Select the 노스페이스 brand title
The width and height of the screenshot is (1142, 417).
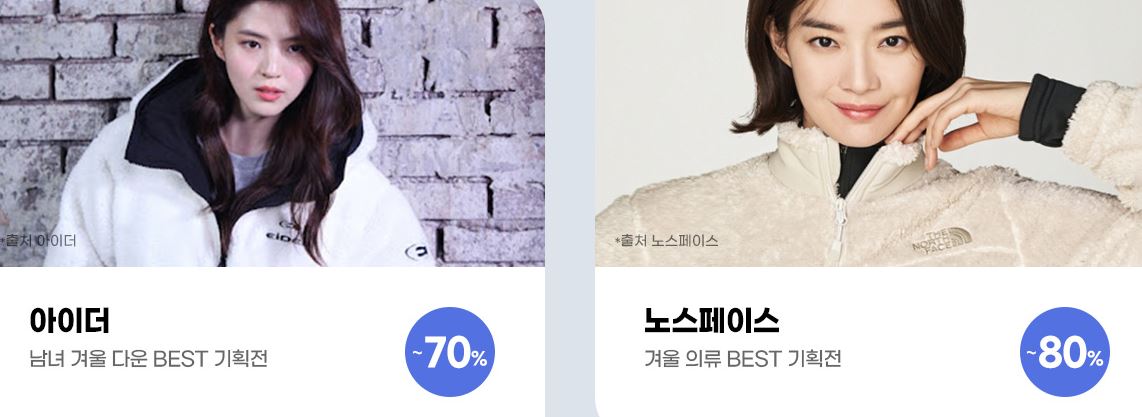tap(711, 321)
